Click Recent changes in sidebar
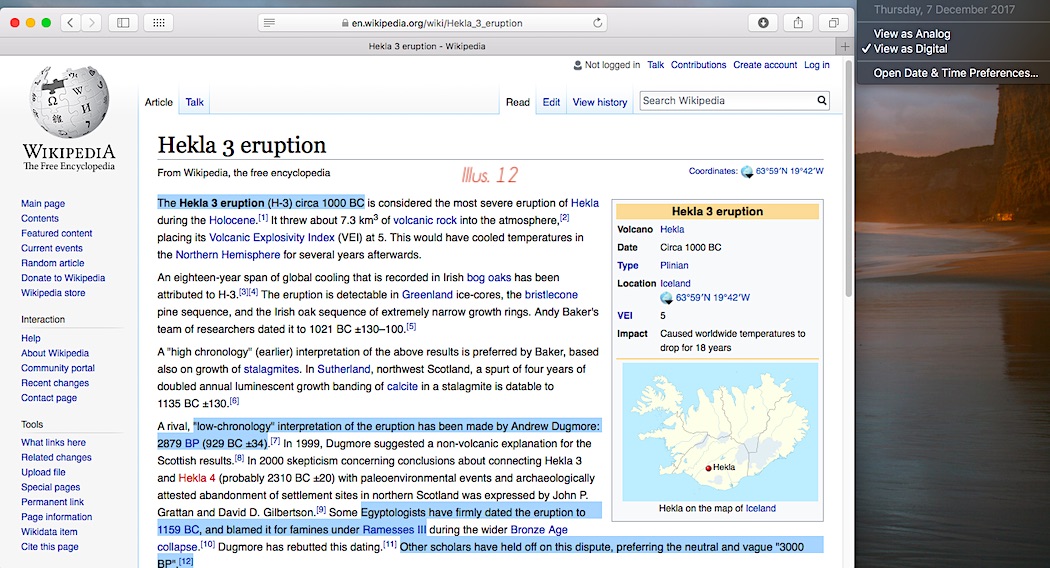 pyautogui.click(x=54, y=383)
